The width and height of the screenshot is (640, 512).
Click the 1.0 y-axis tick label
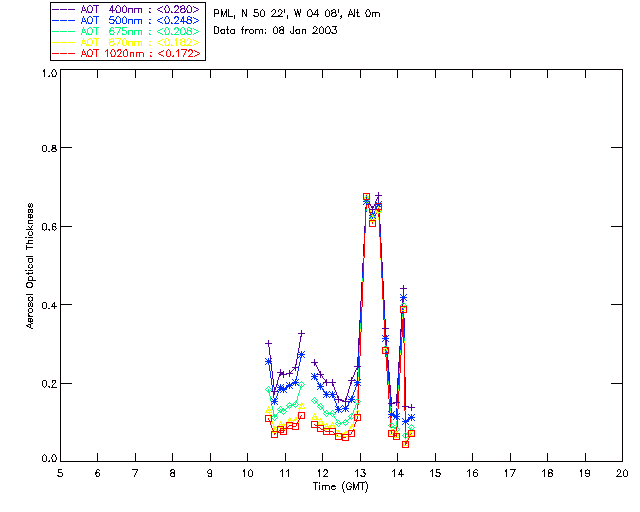click(x=49, y=73)
